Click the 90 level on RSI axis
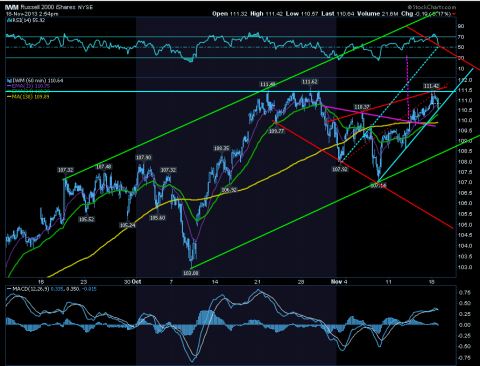Image resolution: width=480 pixels, height=366 pixels. pos(461,26)
